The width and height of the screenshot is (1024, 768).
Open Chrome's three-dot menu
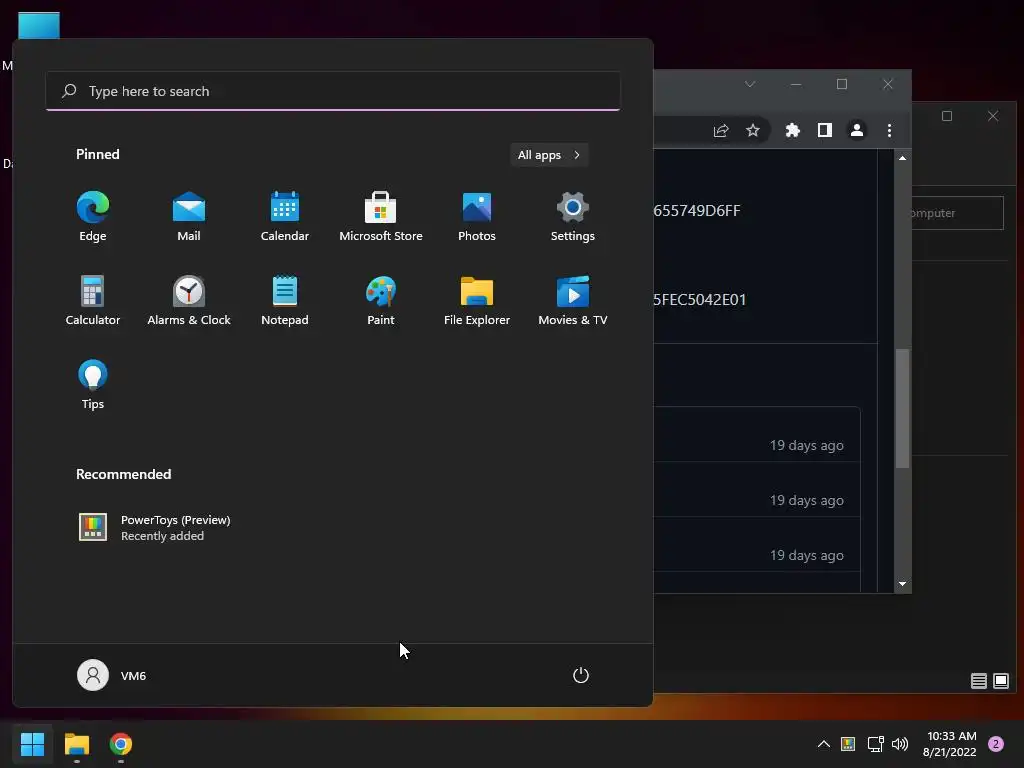889,131
